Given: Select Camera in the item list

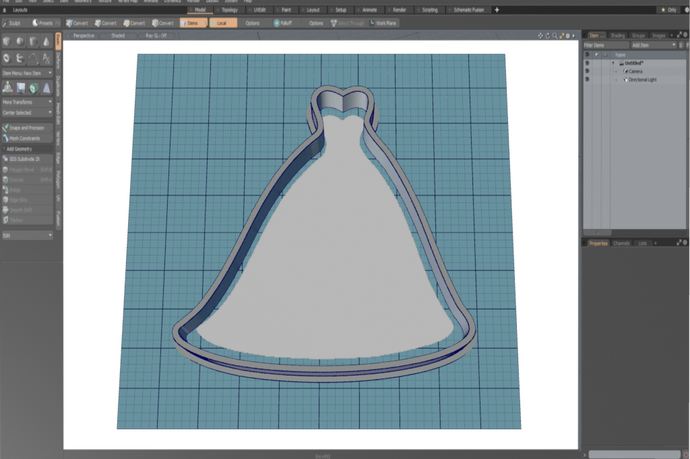Looking at the screenshot, I should (x=635, y=71).
